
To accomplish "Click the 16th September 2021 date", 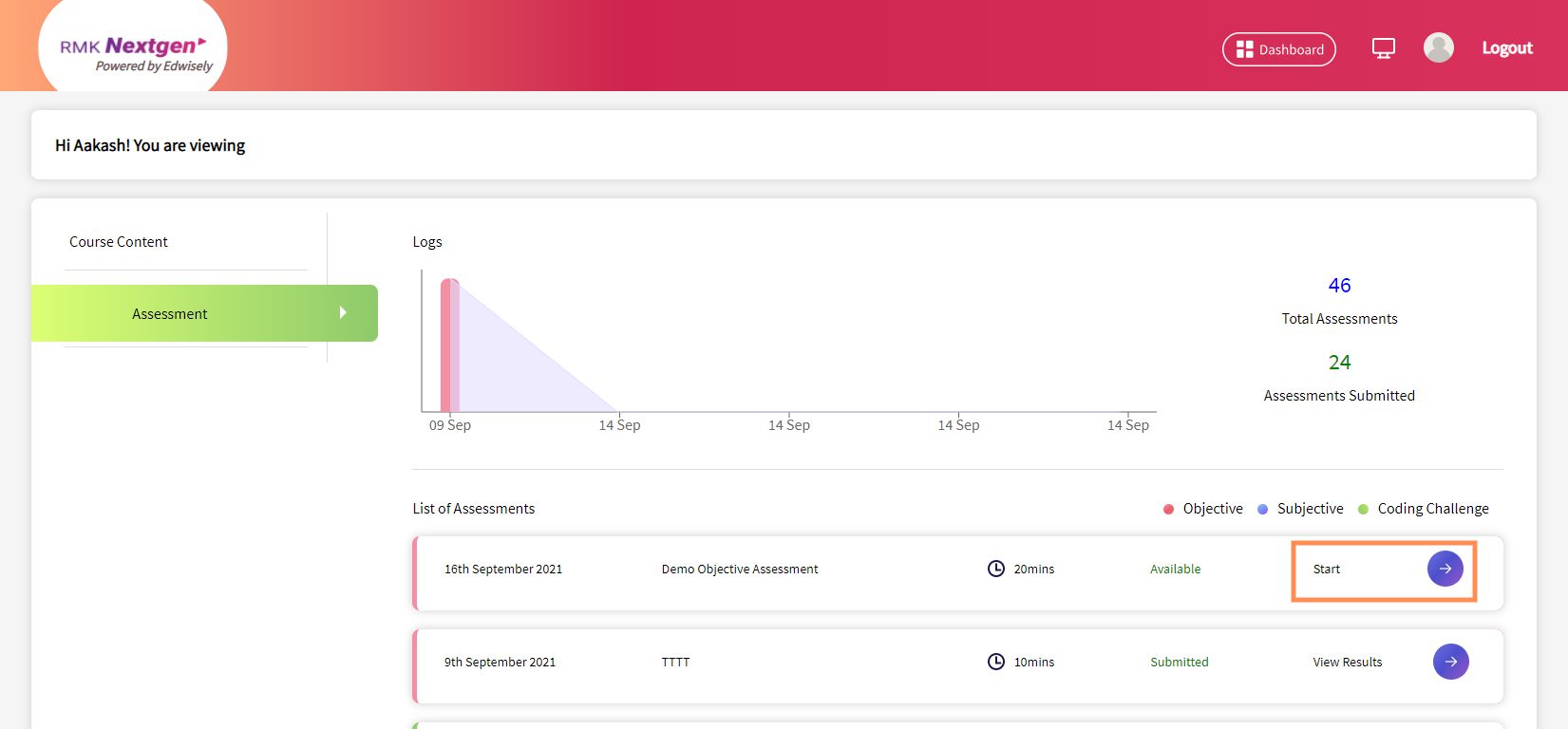I will (x=502, y=570).
